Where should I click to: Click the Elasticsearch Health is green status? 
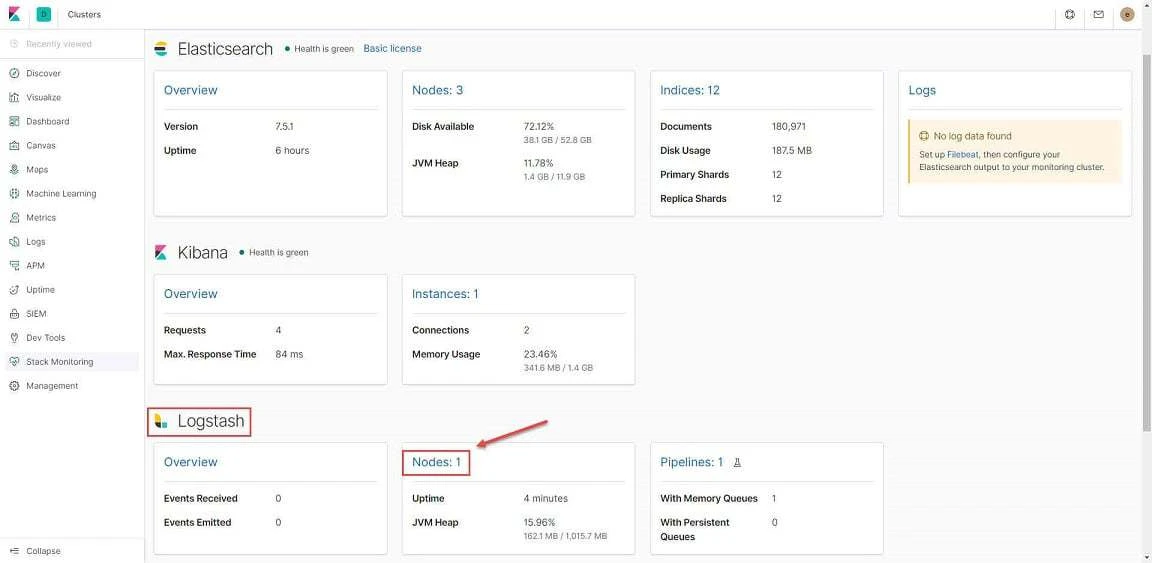(x=320, y=49)
